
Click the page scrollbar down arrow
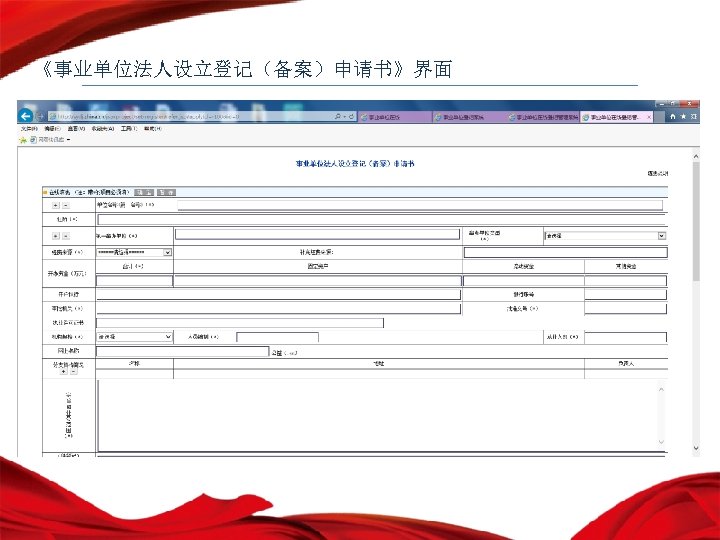tap(696, 448)
